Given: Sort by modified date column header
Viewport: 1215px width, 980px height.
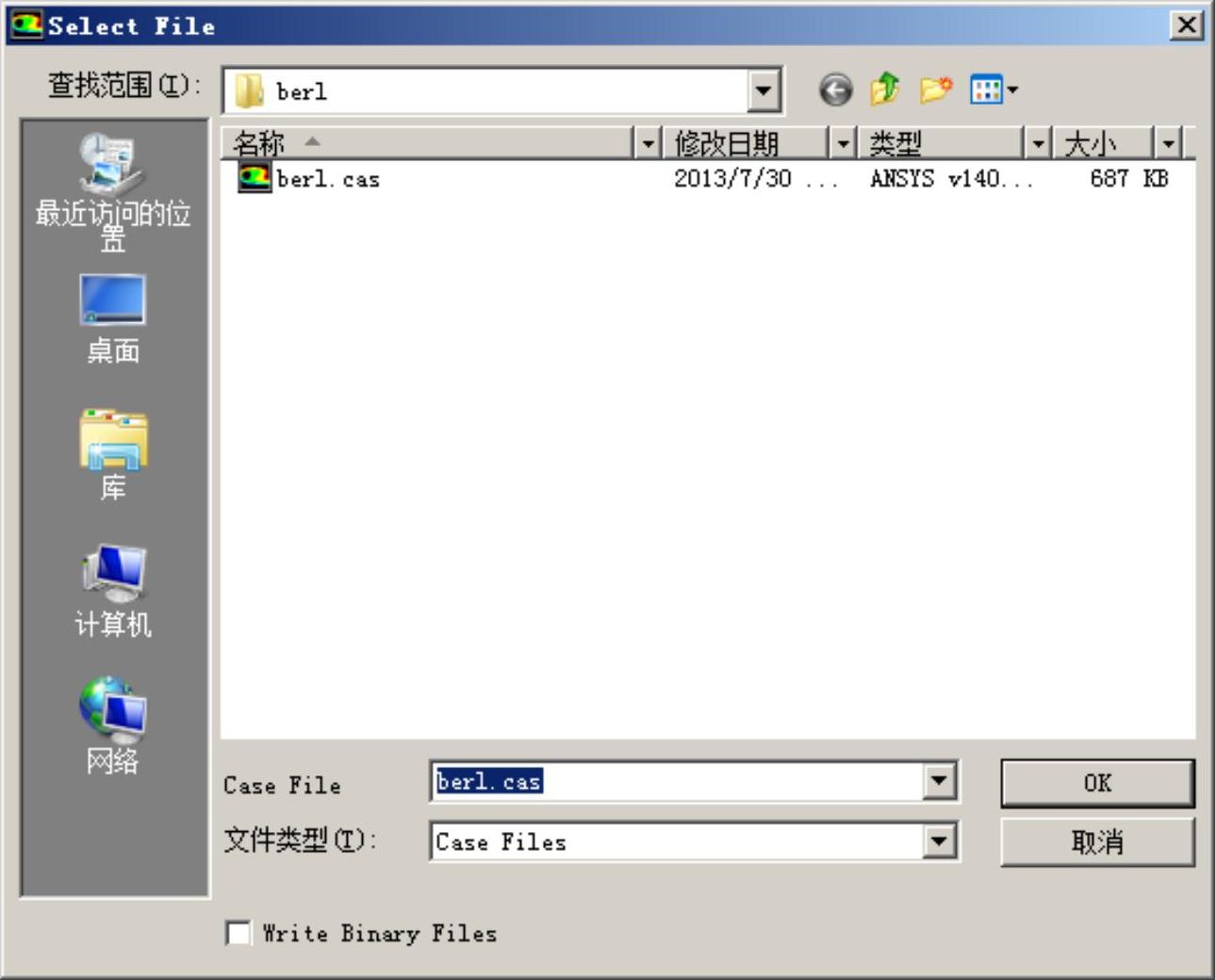Looking at the screenshot, I should pos(743,143).
